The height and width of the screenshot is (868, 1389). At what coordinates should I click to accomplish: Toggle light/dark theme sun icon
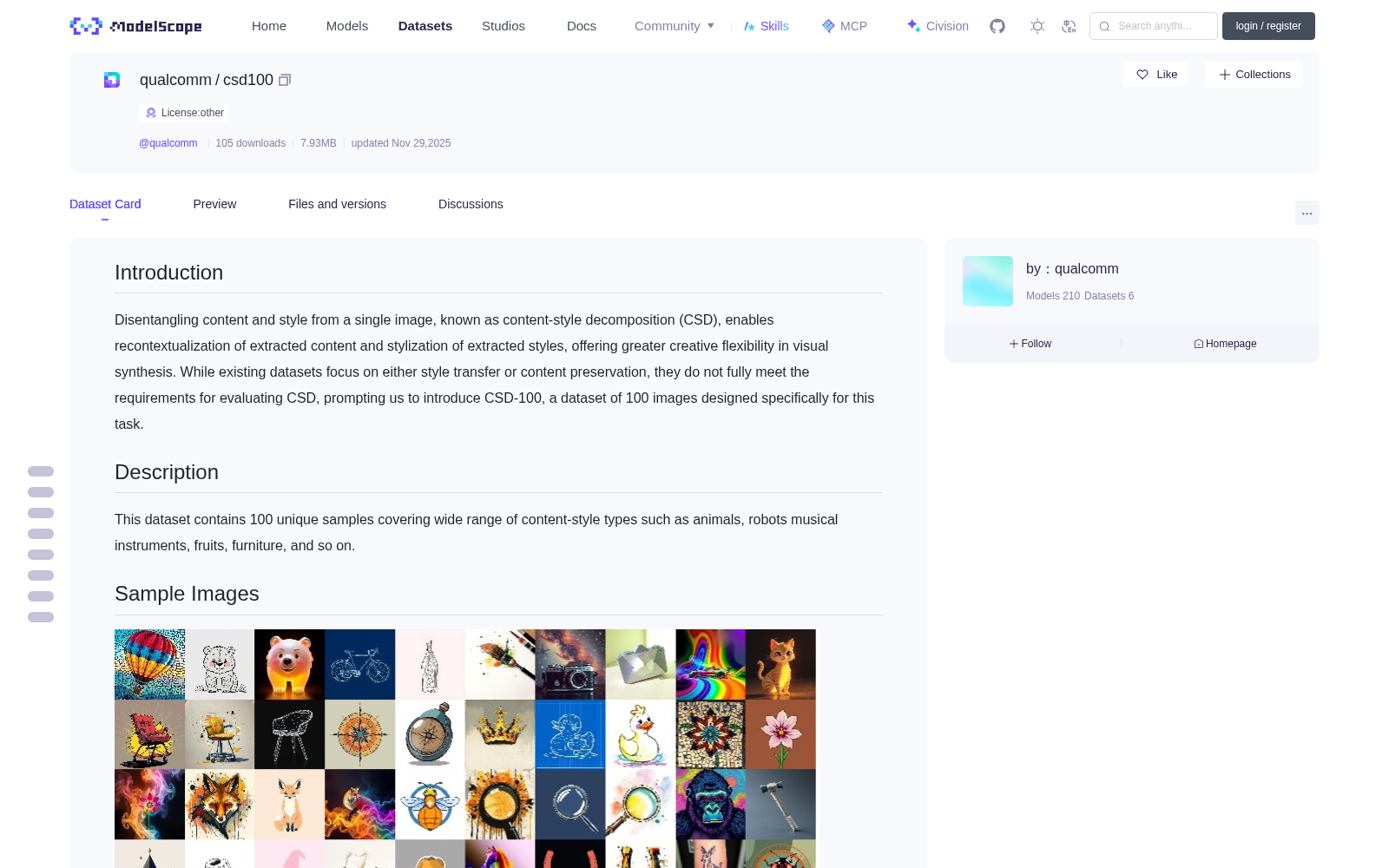pos(1037,26)
